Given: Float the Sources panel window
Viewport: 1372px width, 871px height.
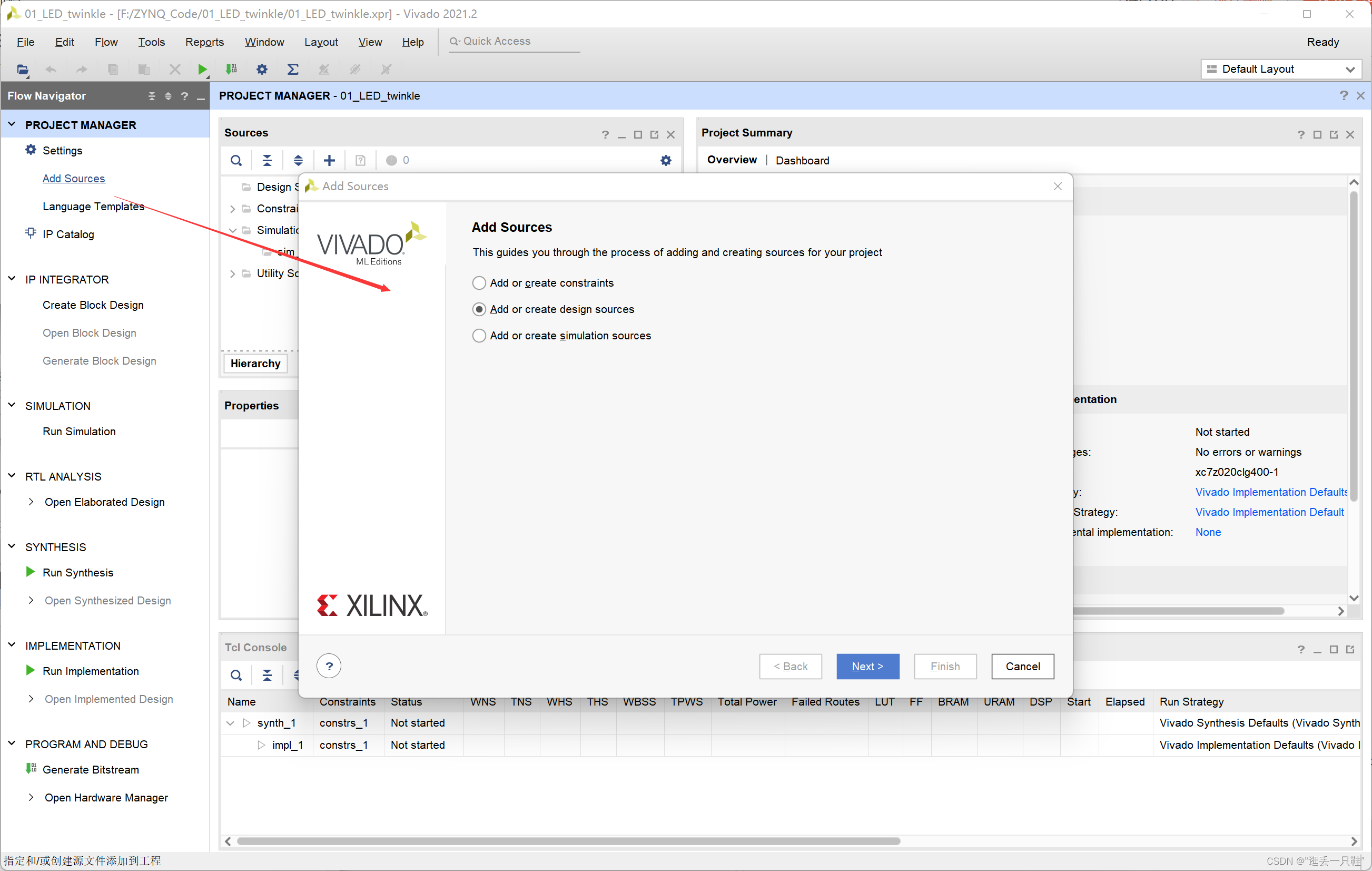Looking at the screenshot, I should pyautogui.click(x=654, y=134).
